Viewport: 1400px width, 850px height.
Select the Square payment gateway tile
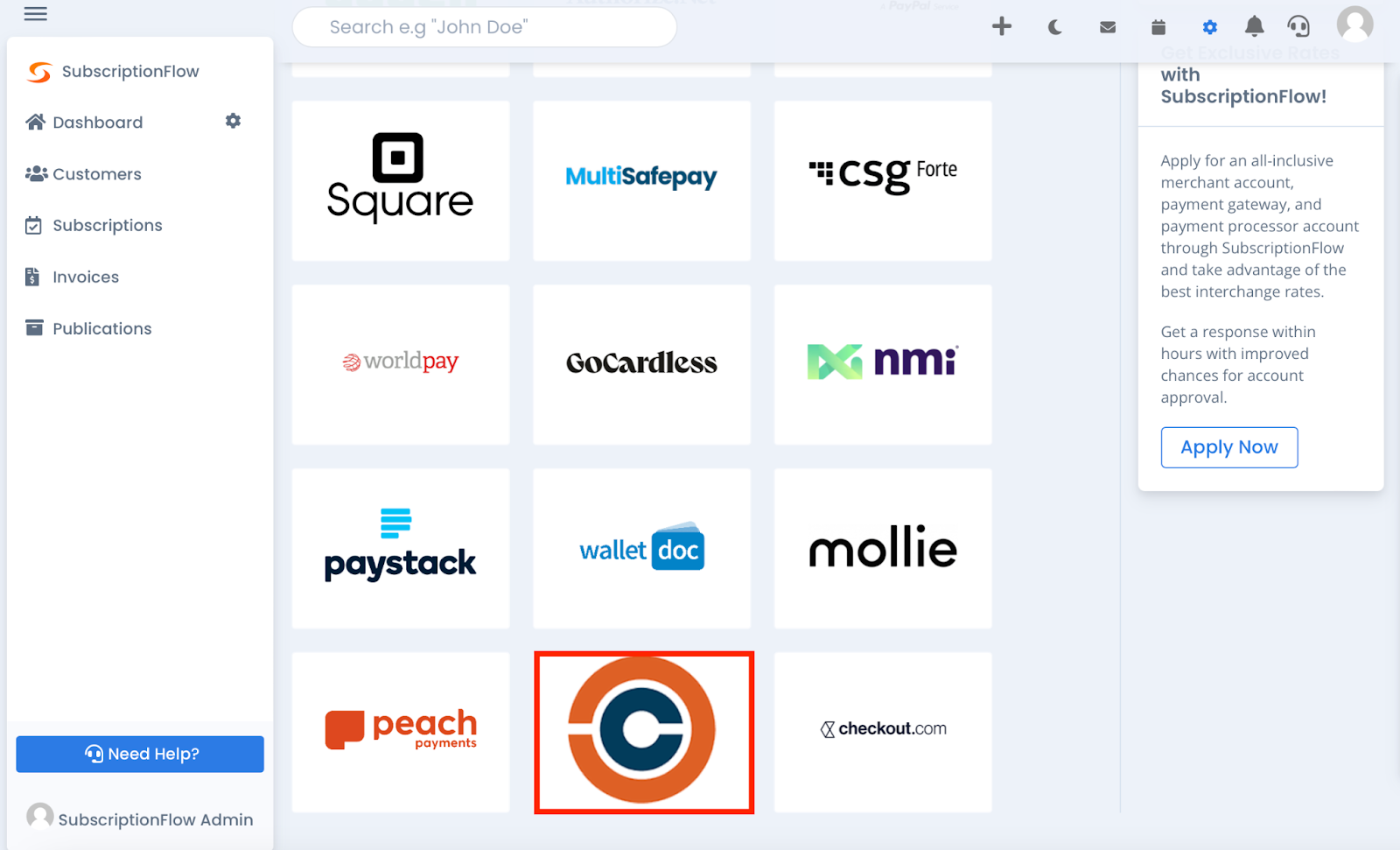[x=401, y=180]
